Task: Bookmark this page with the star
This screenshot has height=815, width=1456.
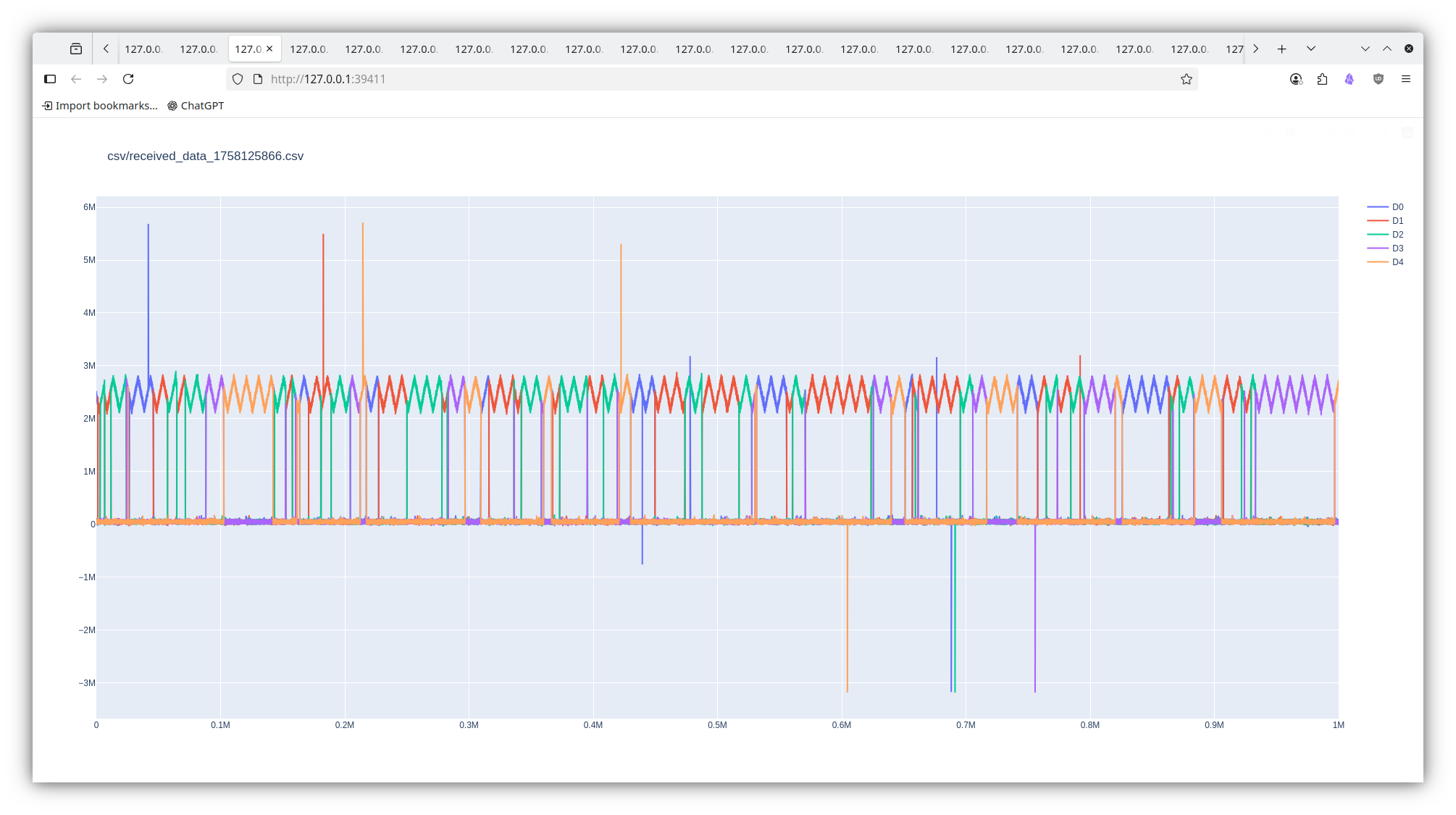Action: point(1186,79)
